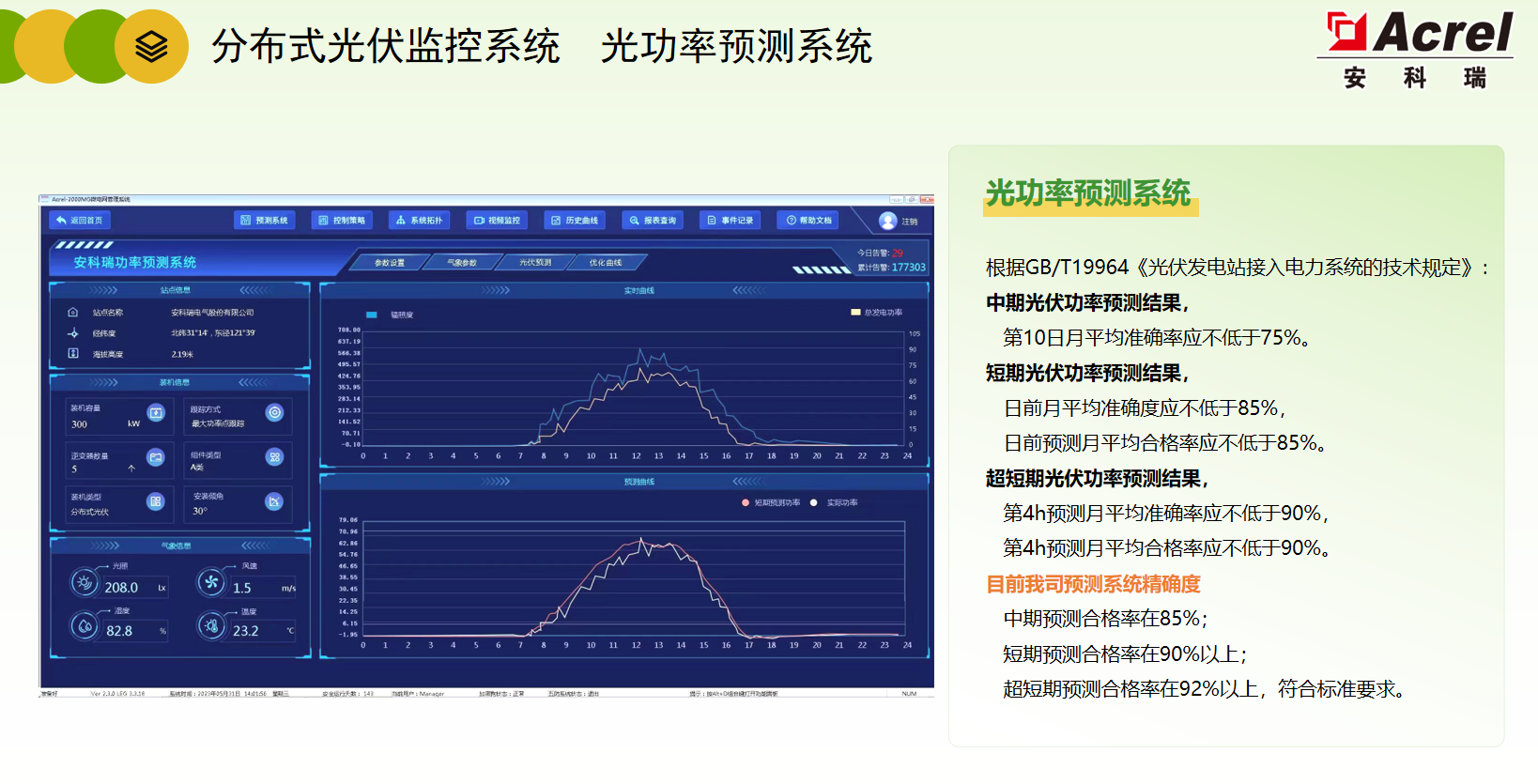Image resolution: width=1538 pixels, height=784 pixels.
Task: Click the 23.2 temperature reading
Action: 246,631
